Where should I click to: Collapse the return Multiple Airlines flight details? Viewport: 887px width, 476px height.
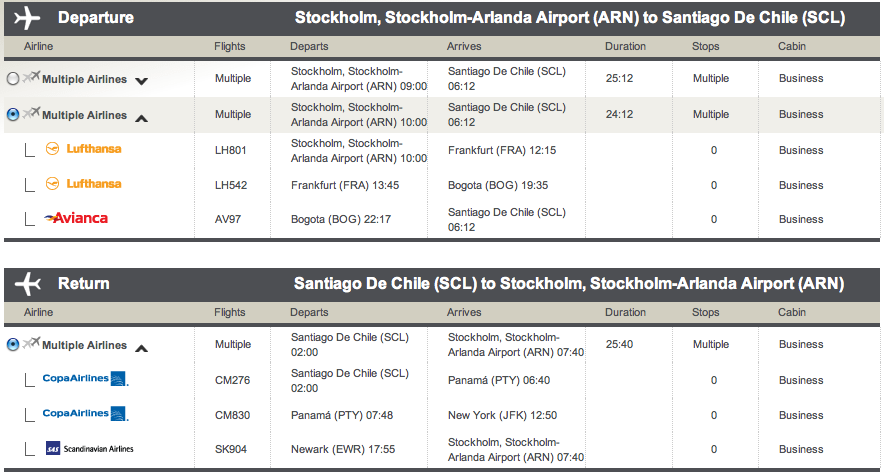pos(142,348)
